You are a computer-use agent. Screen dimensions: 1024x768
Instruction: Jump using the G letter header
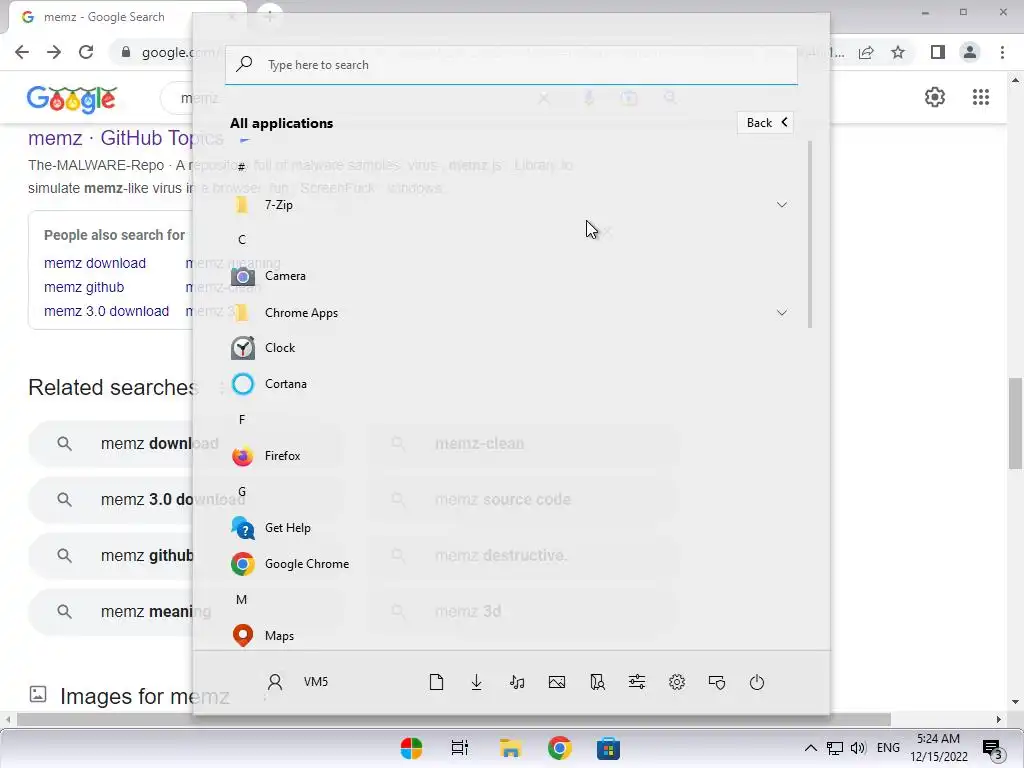coord(242,491)
